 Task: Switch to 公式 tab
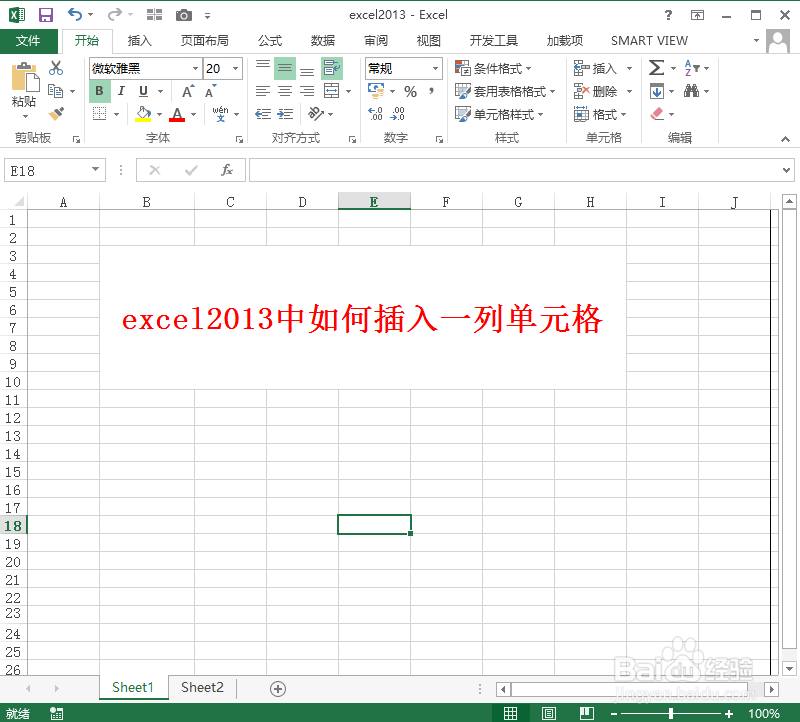(x=270, y=41)
